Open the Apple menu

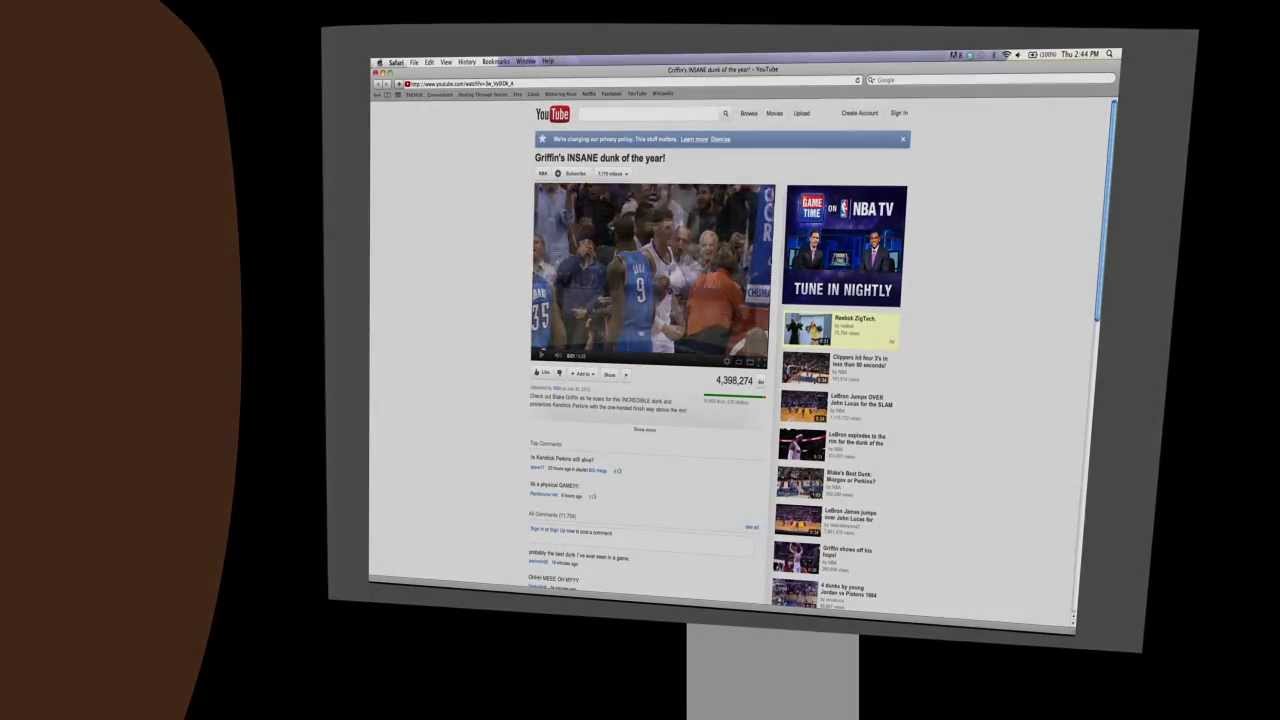click(379, 62)
